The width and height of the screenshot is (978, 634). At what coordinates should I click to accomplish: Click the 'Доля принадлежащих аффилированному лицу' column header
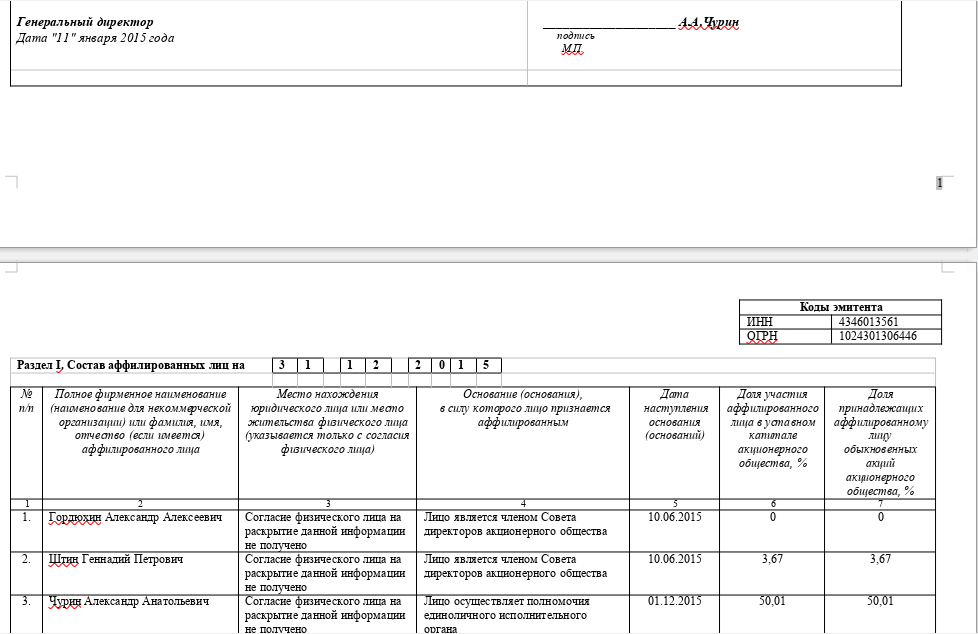(880, 442)
